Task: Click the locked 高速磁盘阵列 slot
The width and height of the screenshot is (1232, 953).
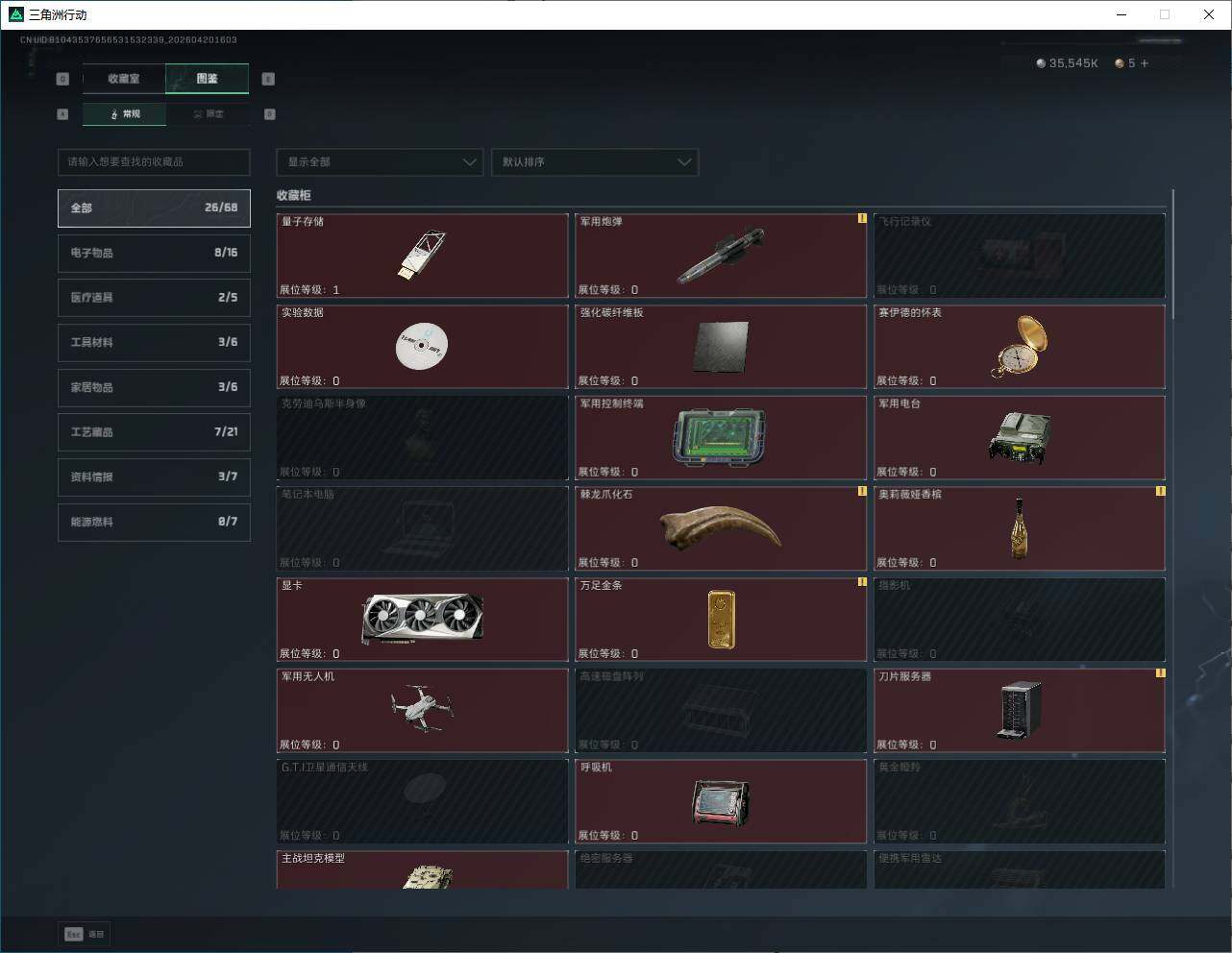Action: pos(721,711)
